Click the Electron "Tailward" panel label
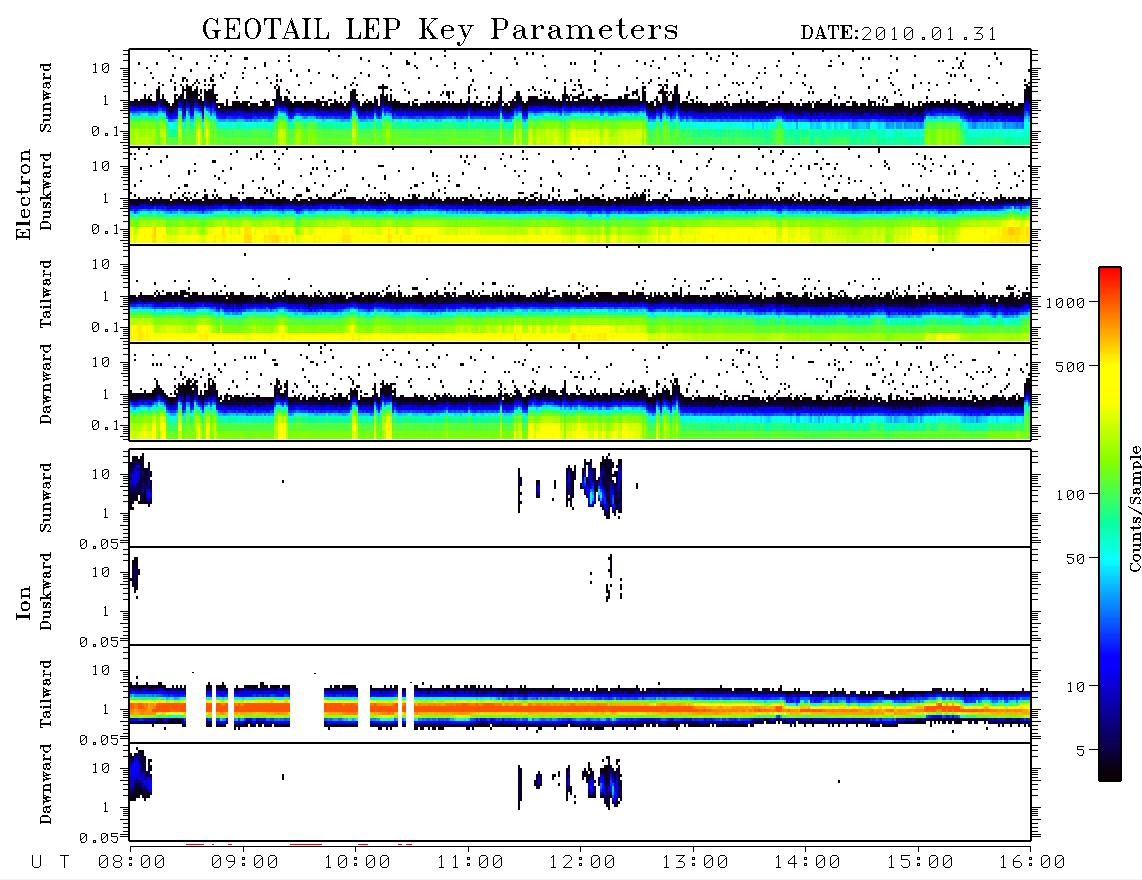1142x880 pixels. point(46,294)
